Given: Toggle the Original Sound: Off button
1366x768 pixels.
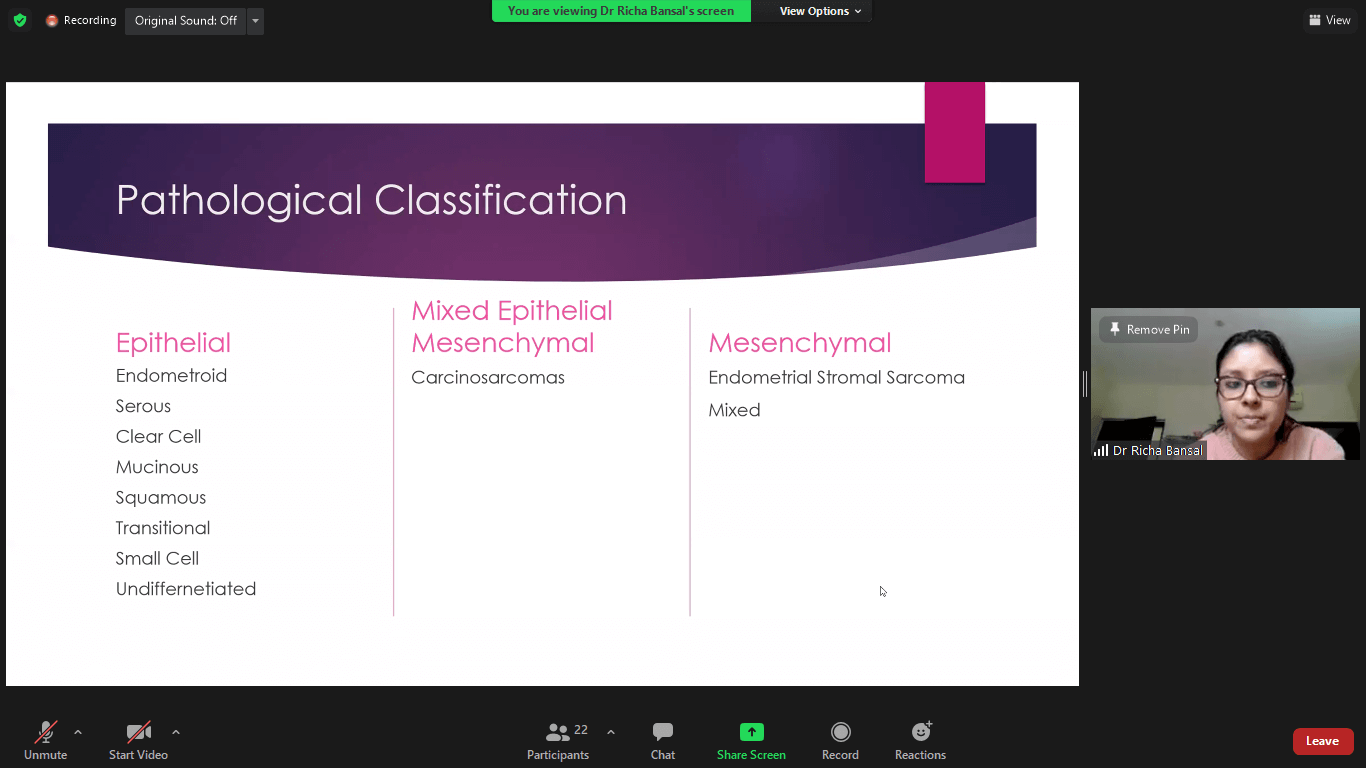Looking at the screenshot, I should coord(185,21).
